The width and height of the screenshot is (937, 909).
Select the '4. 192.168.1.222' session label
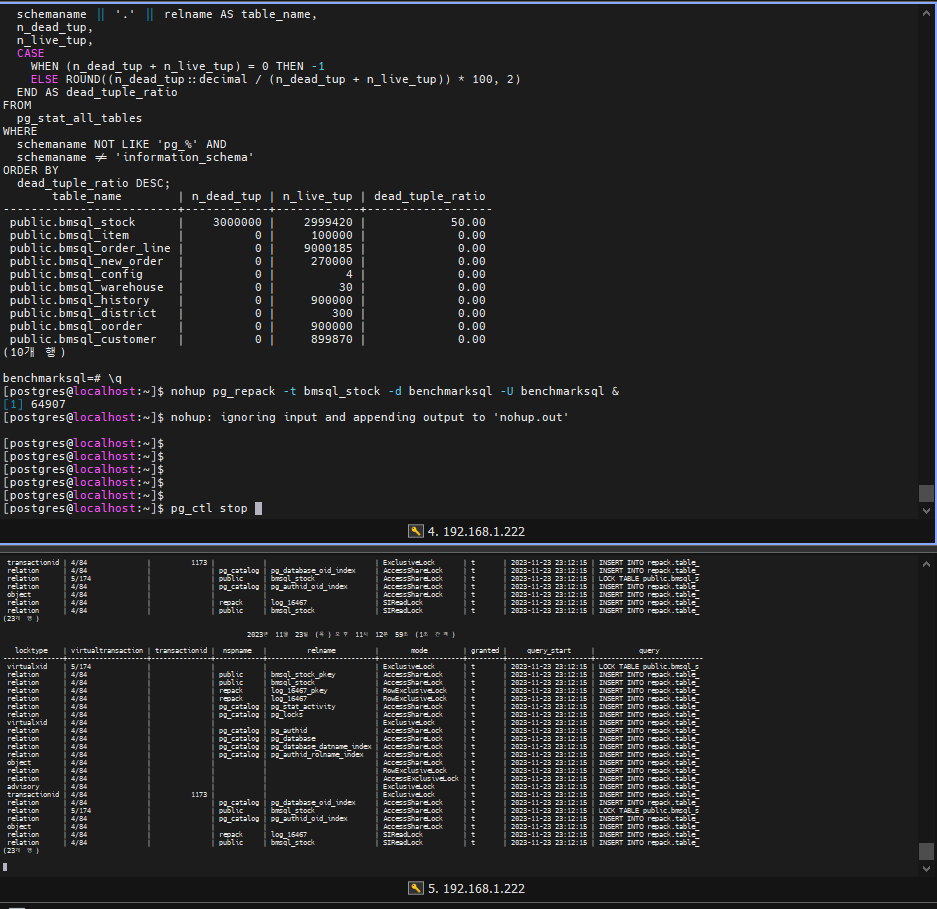pyautogui.click(x=476, y=531)
